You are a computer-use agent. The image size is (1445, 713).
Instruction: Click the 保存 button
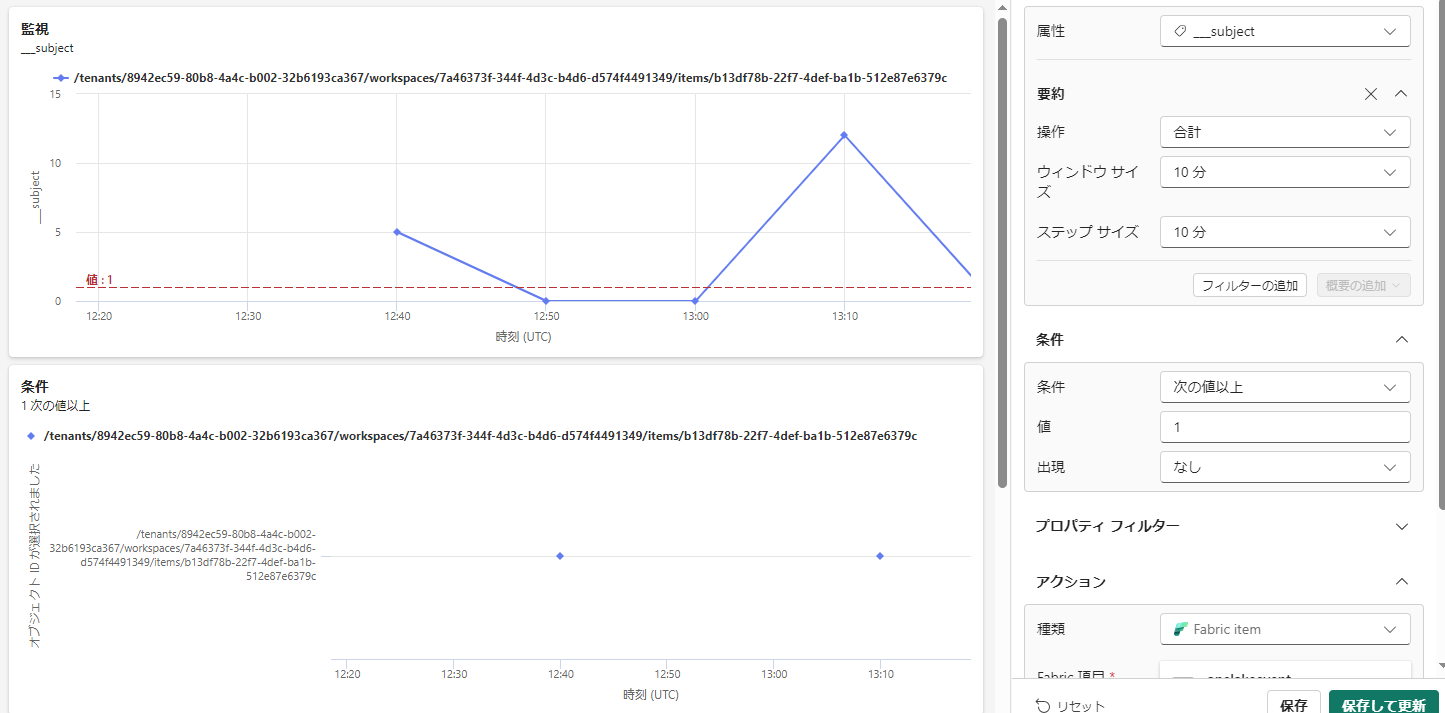pyautogui.click(x=1293, y=704)
